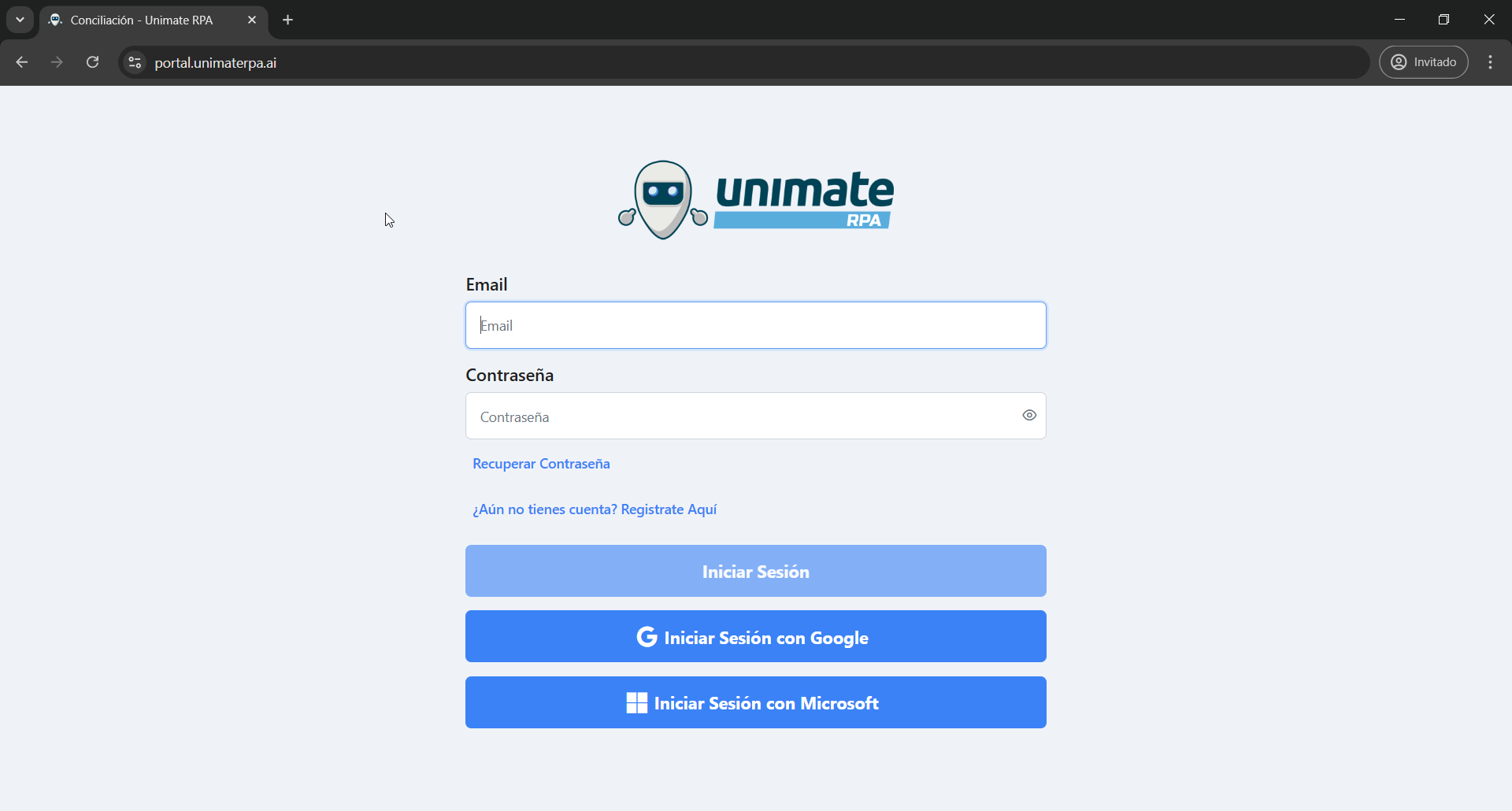This screenshot has width=1512, height=811.
Task: Restore down the browser window
Action: (x=1443, y=20)
